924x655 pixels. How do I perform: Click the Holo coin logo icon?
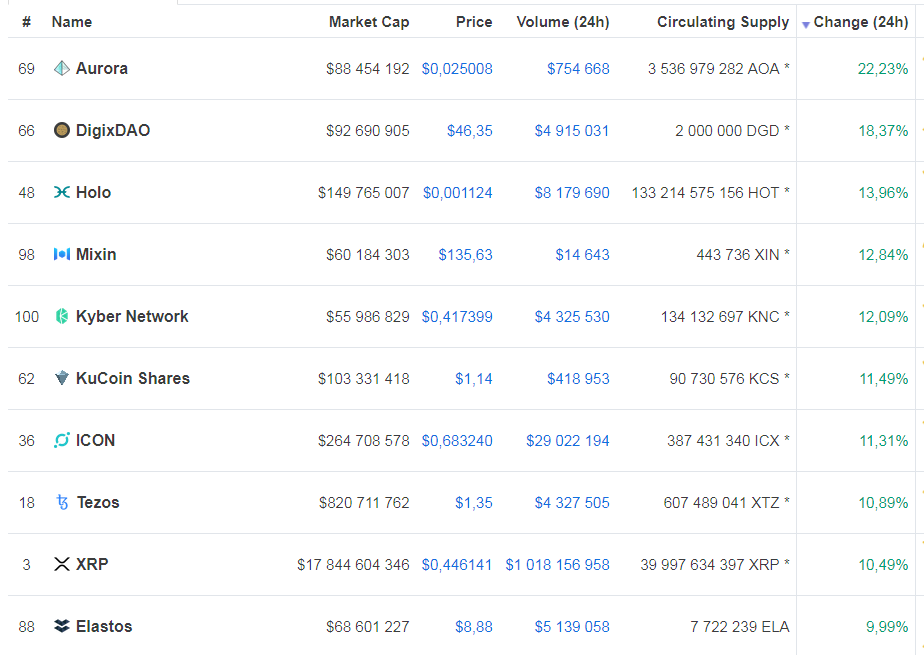tap(62, 192)
